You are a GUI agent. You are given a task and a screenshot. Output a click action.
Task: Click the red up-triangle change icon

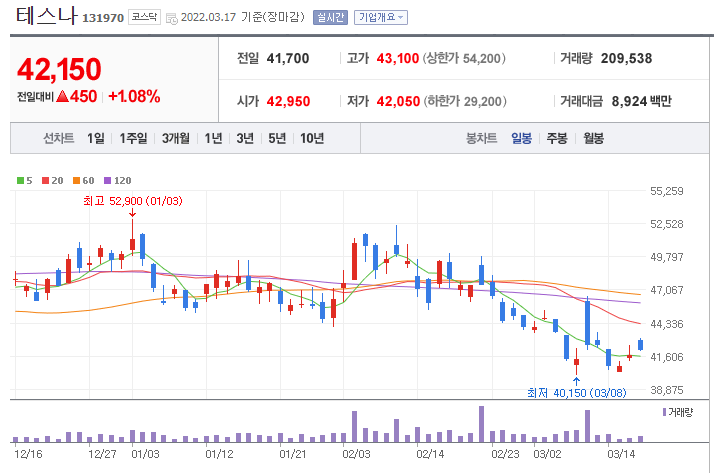62,96
